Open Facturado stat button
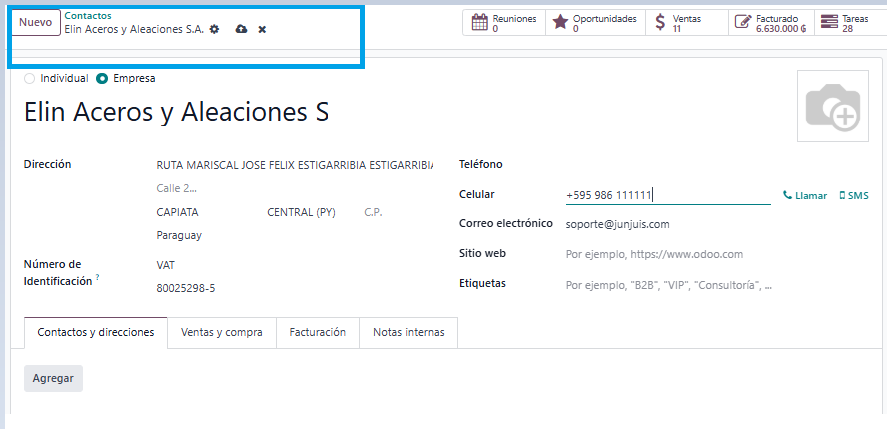The width and height of the screenshot is (887, 429). [769, 23]
